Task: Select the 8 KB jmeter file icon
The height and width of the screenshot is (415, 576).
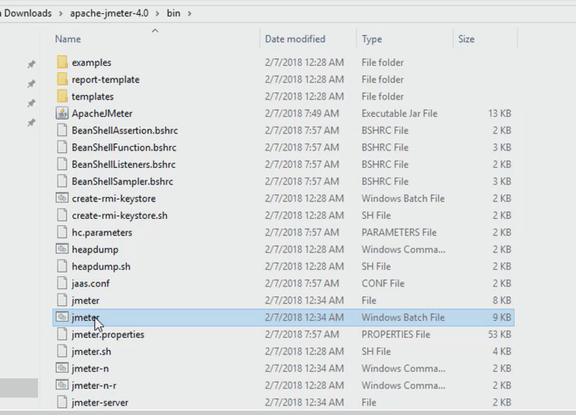Action: click(x=62, y=300)
